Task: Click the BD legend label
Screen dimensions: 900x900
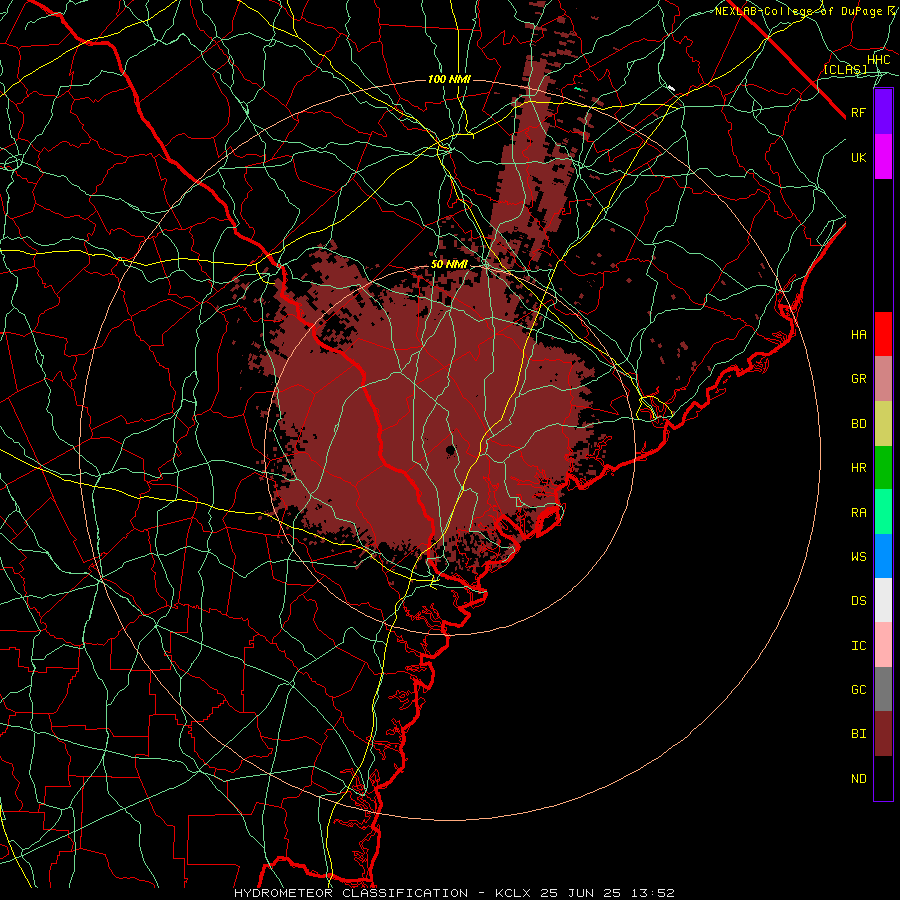Action: 858,424
